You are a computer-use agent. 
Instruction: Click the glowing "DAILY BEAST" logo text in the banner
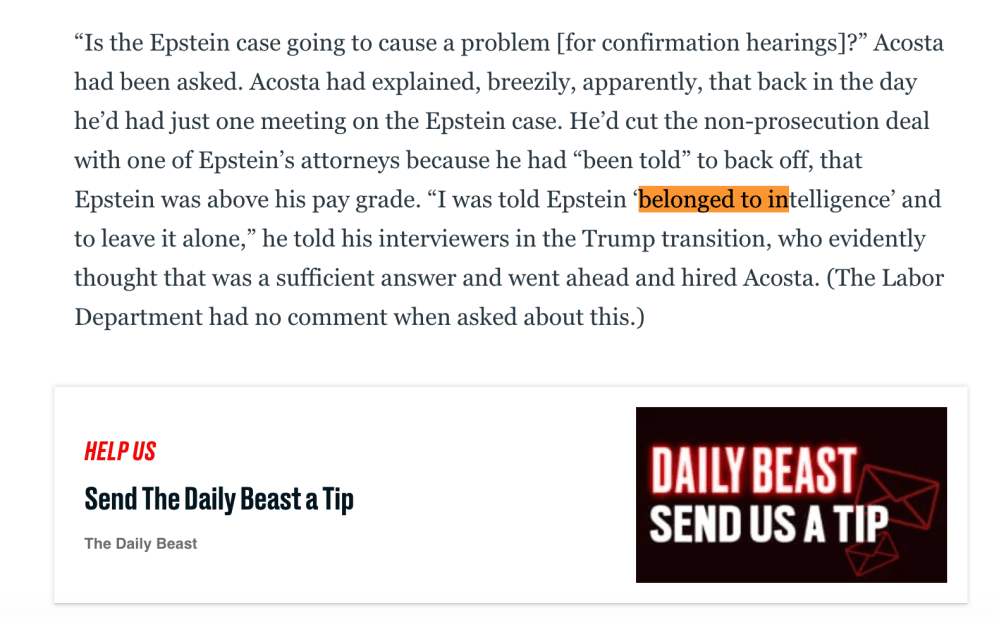click(x=753, y=469)
